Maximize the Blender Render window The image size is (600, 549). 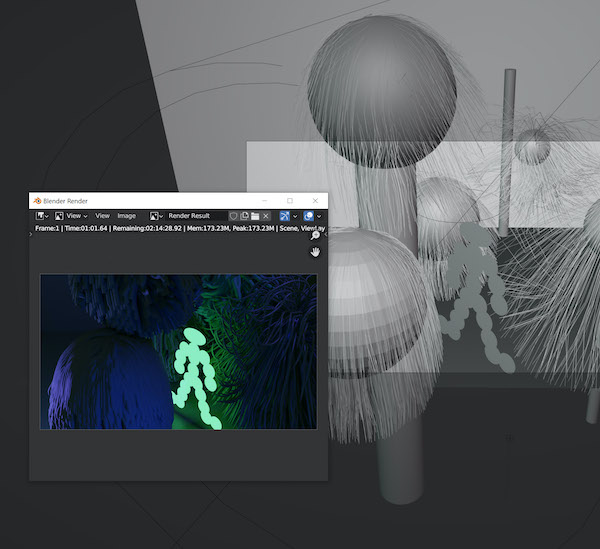click(290, 201)
